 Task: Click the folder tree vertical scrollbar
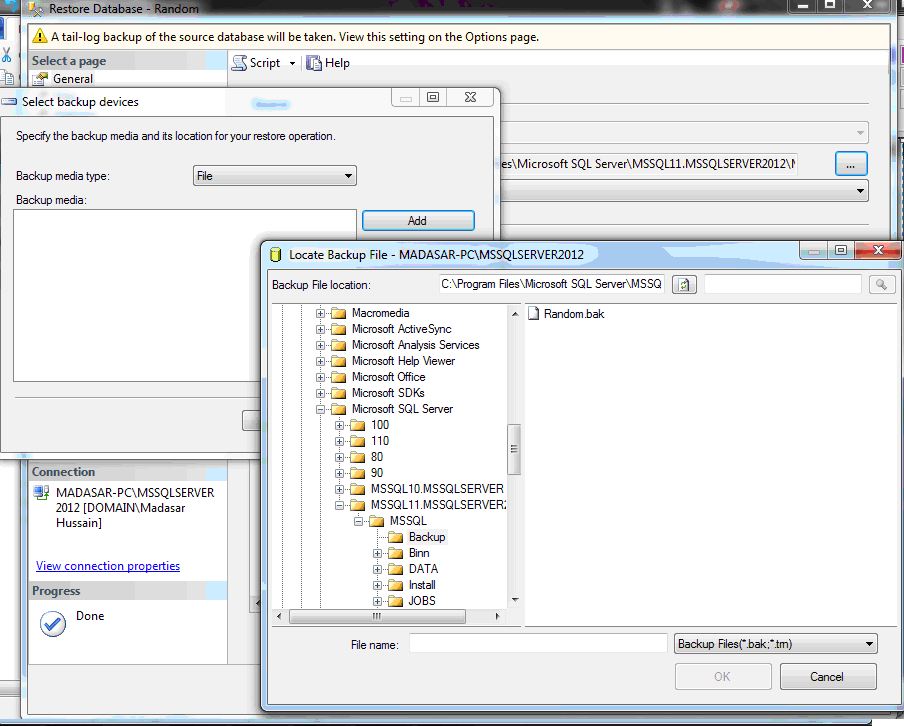click(514, 450)
